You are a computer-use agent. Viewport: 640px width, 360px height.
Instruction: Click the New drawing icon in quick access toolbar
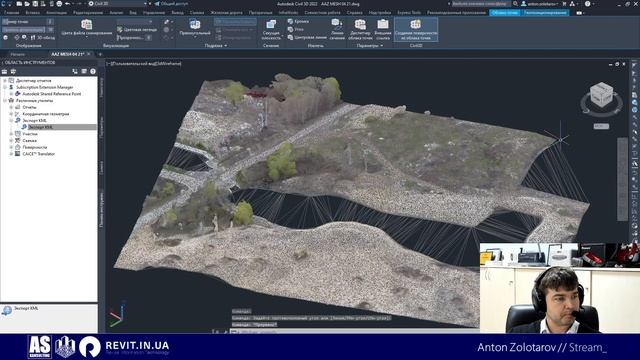click(x=19, y=4)
